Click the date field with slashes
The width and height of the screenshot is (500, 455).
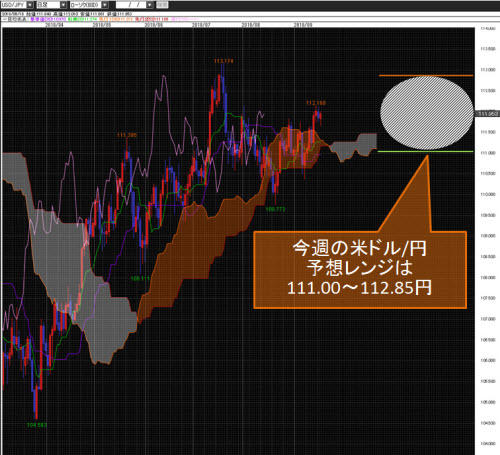click(131, 5)
